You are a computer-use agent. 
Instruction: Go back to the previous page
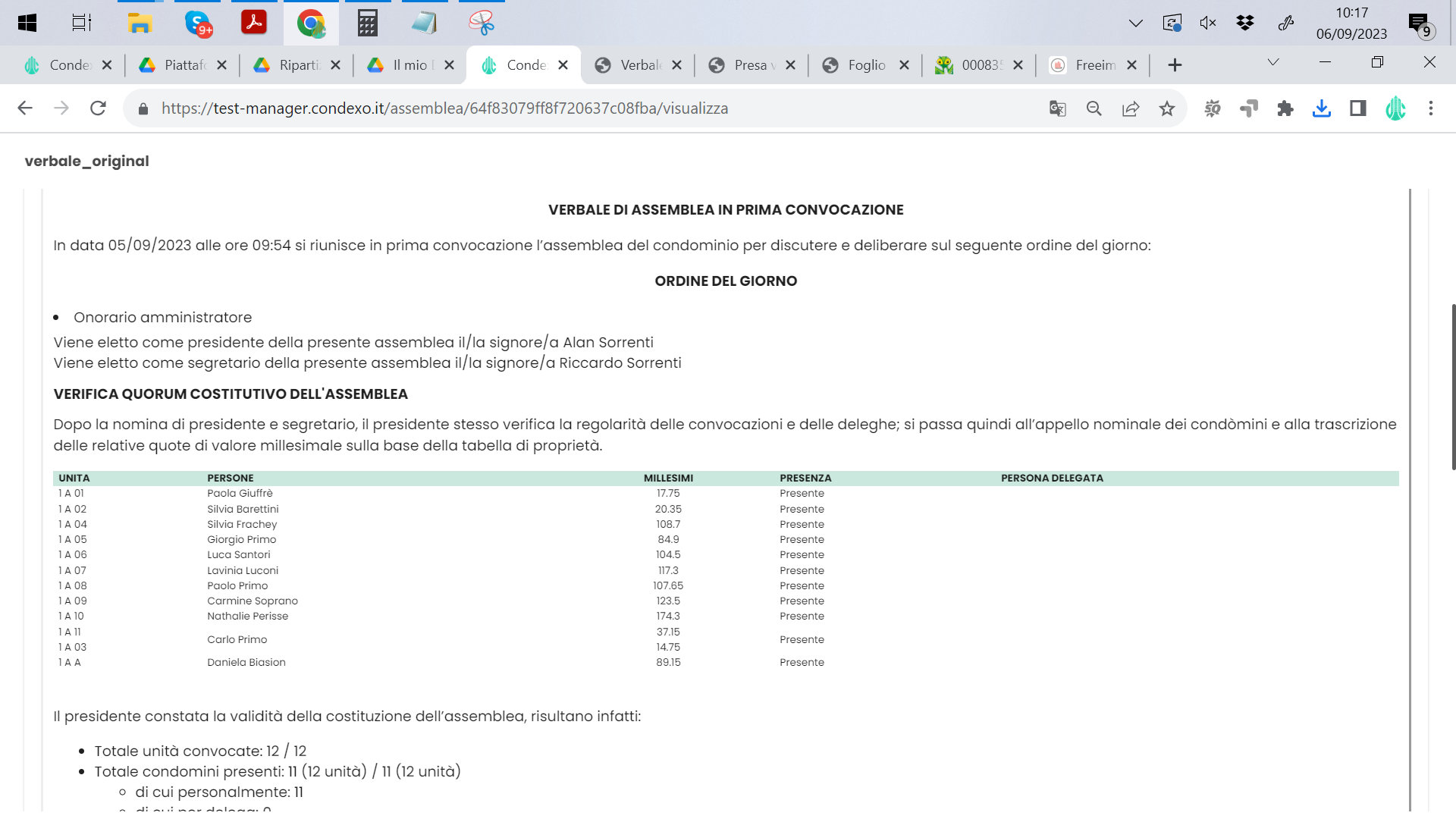click(x=25, y=108)
